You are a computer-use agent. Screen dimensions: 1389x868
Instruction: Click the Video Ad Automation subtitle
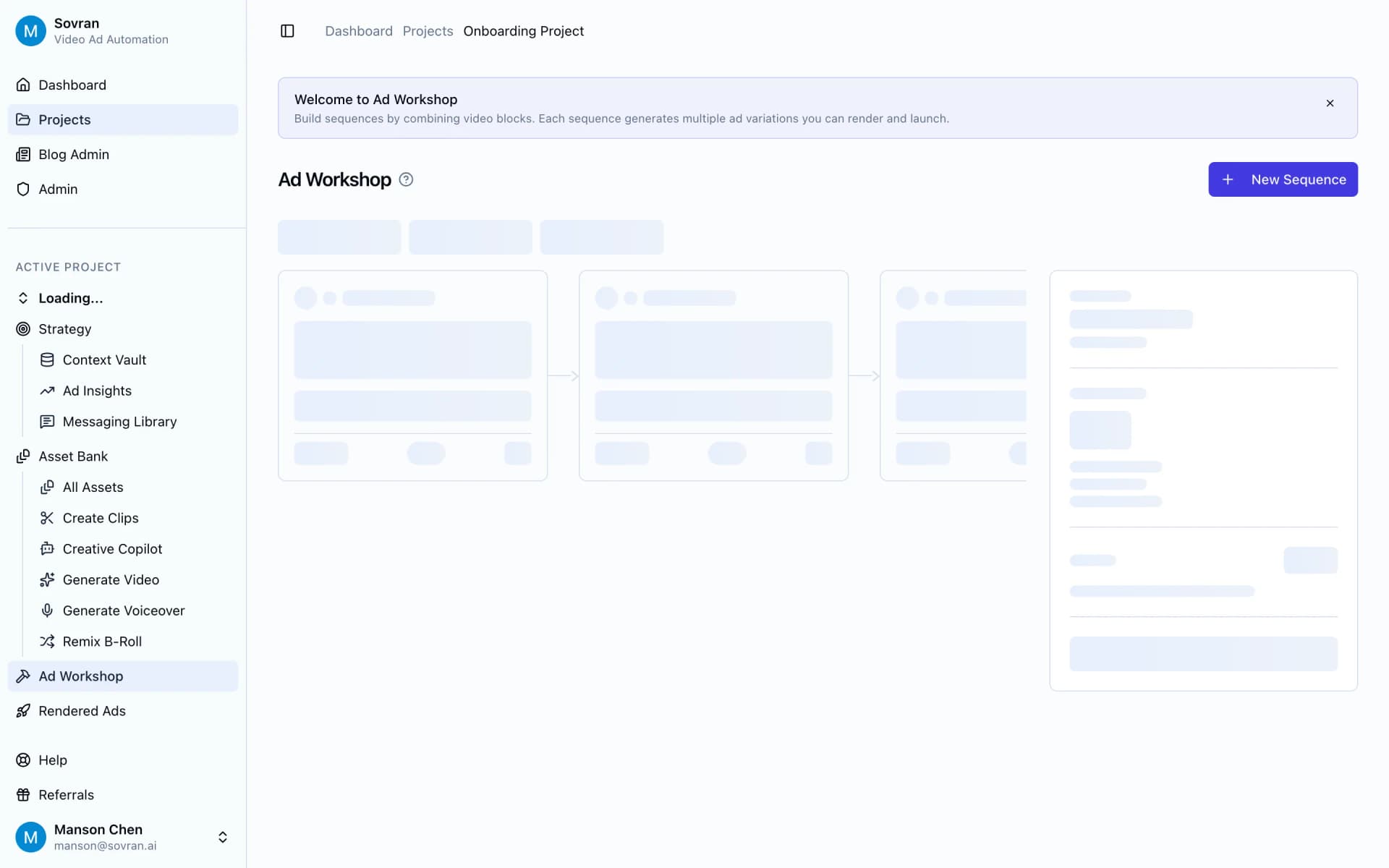click(111, 39)
